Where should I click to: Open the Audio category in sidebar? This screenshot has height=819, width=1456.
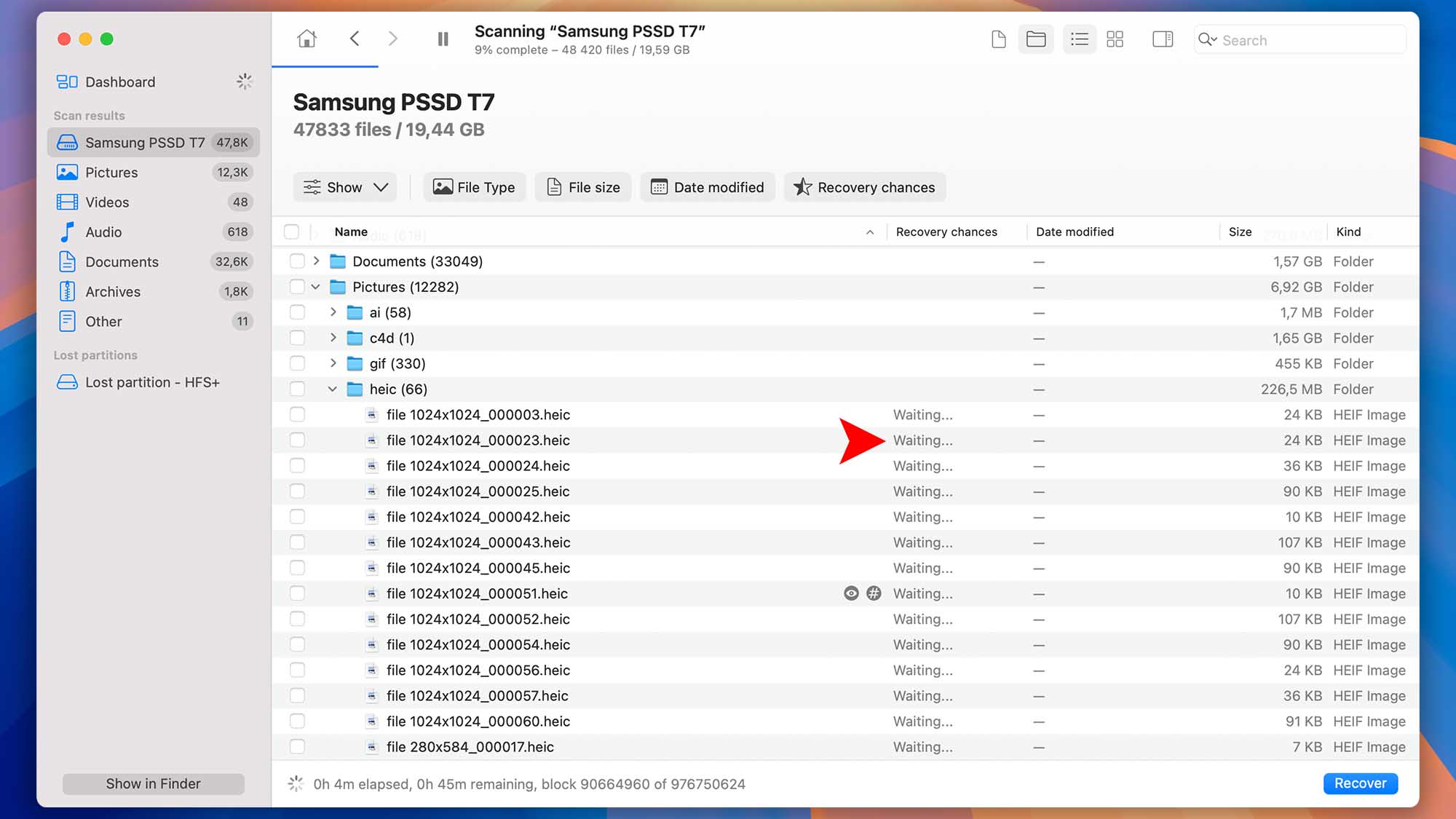[x=153, y=232]
